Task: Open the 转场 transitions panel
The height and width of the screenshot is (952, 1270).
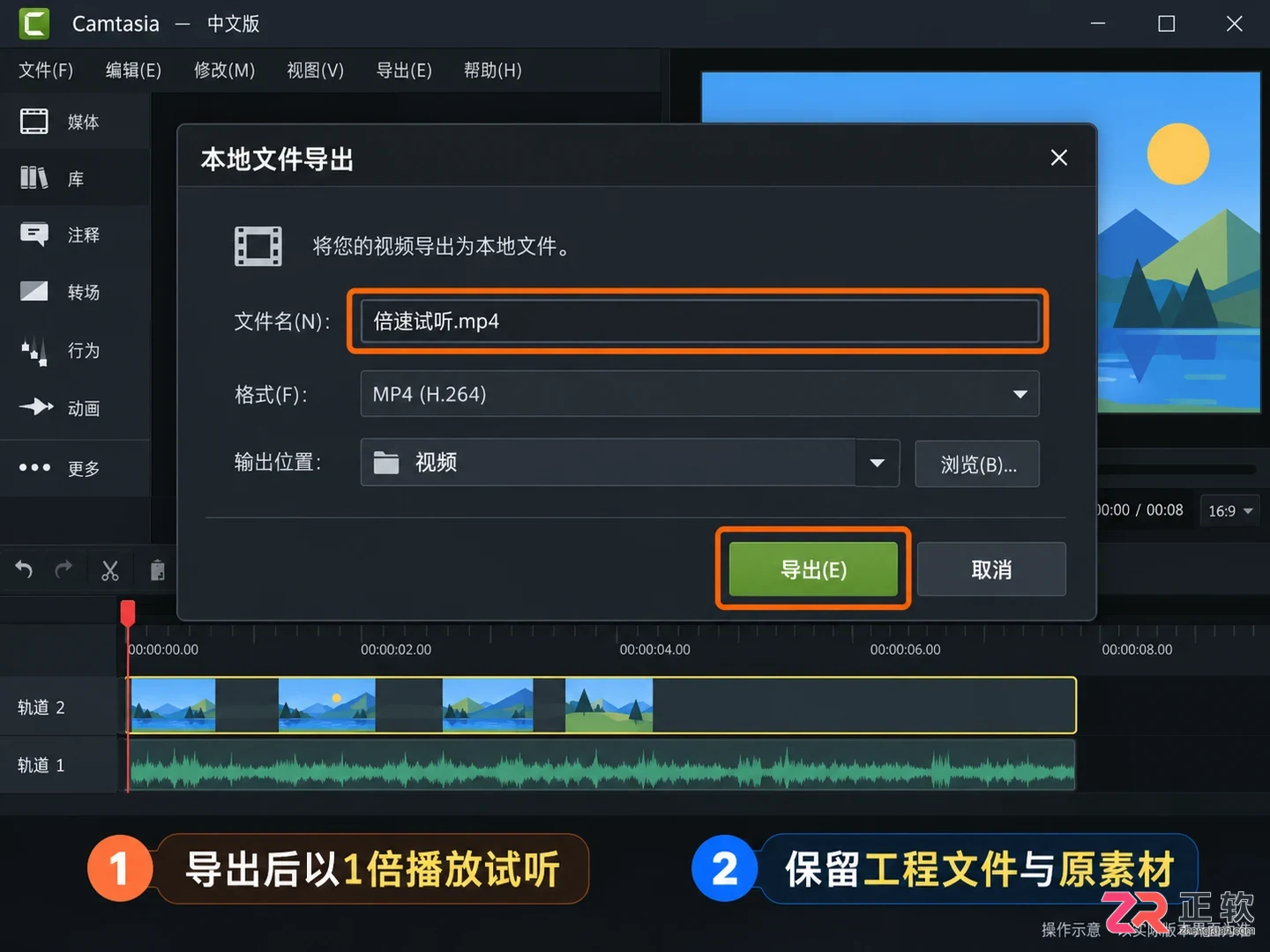Action: [x=60, y=292]
